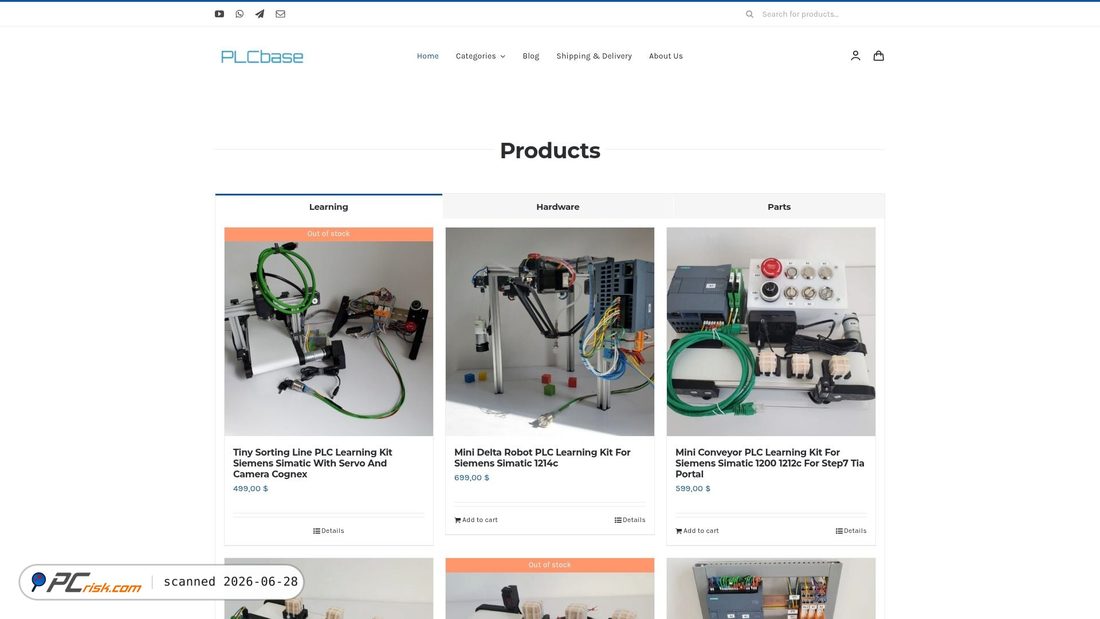
Task: View Details of Mini Delta Robot kit
Action: pyautogui.click(x=629, y=520)
